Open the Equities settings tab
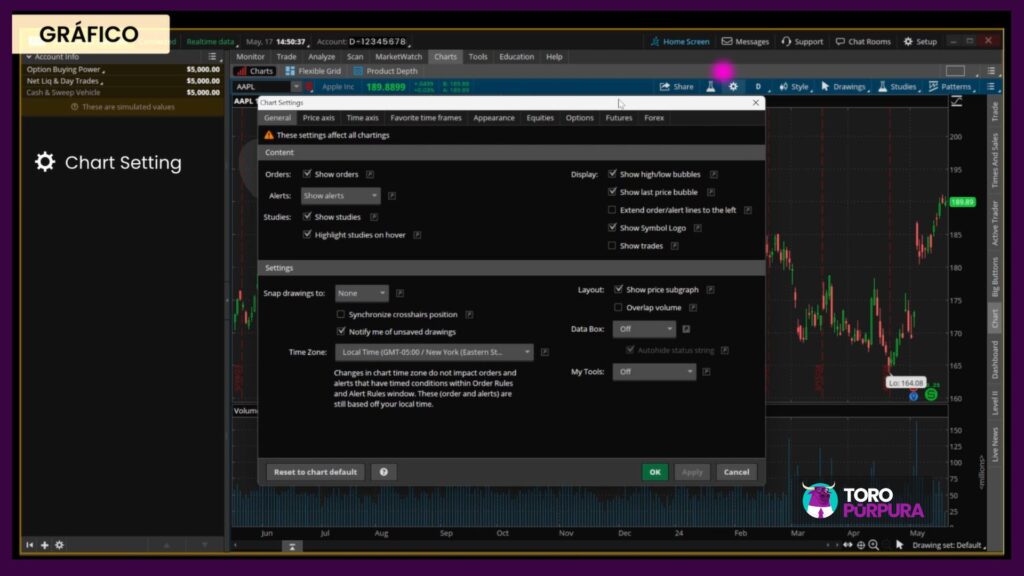Viewport: 1024px width, 576px height. pos(540,118)
